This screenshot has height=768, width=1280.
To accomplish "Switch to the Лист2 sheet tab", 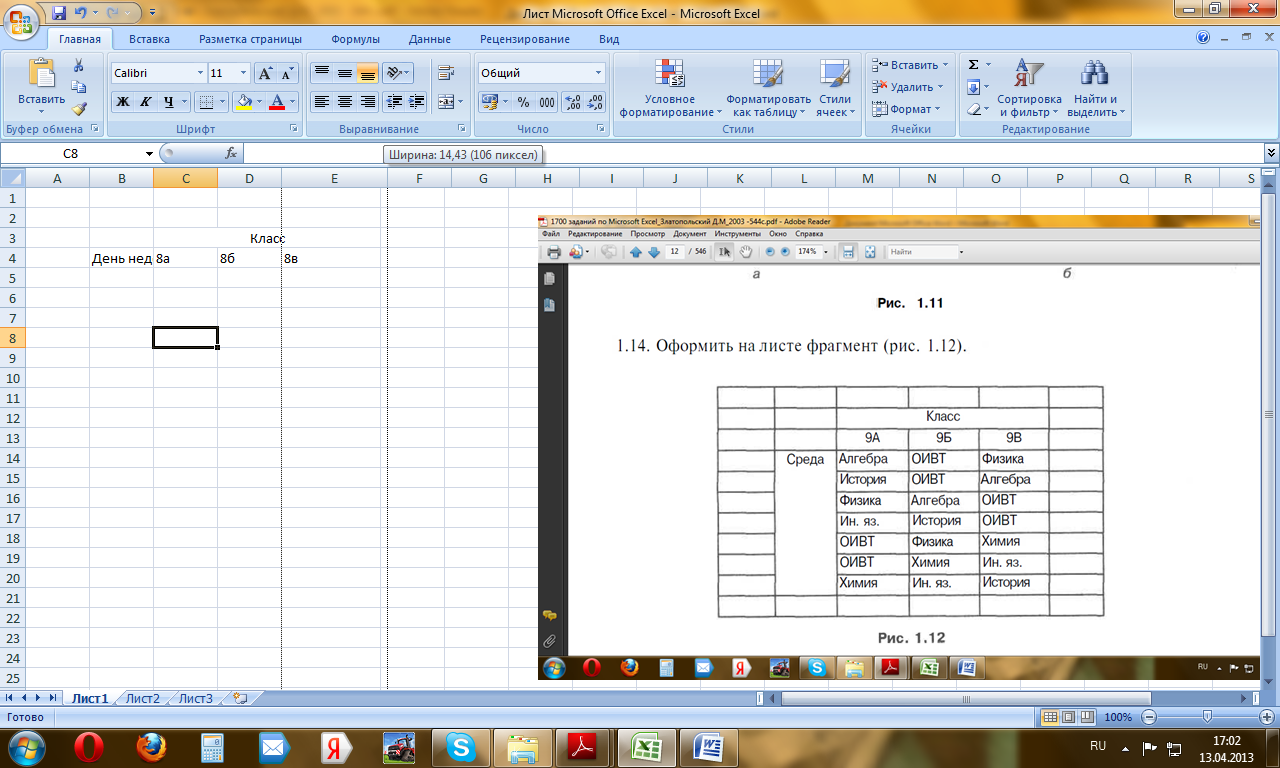I will coord(143,699).
